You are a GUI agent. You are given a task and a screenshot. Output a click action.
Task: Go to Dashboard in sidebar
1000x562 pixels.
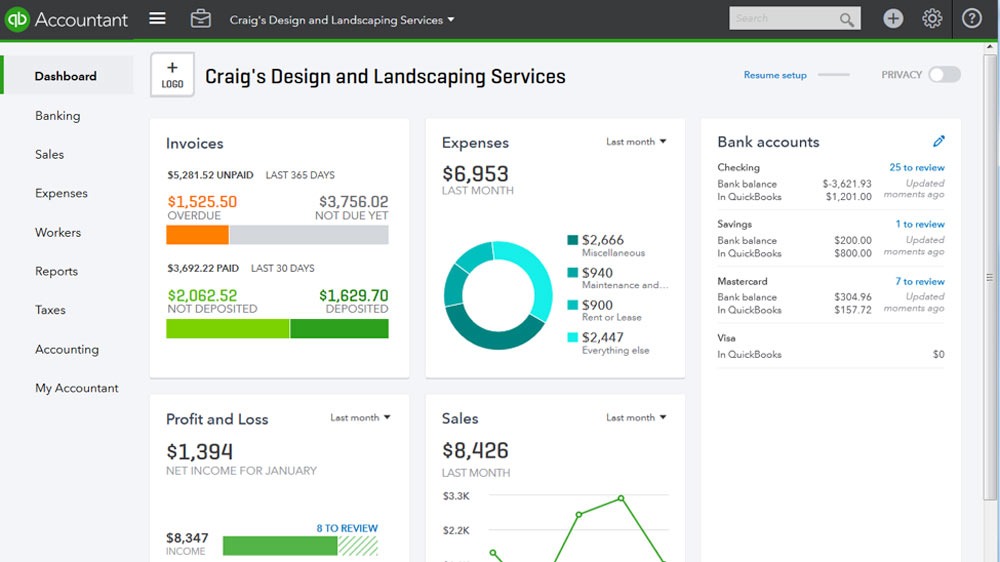tap(66, 76)
